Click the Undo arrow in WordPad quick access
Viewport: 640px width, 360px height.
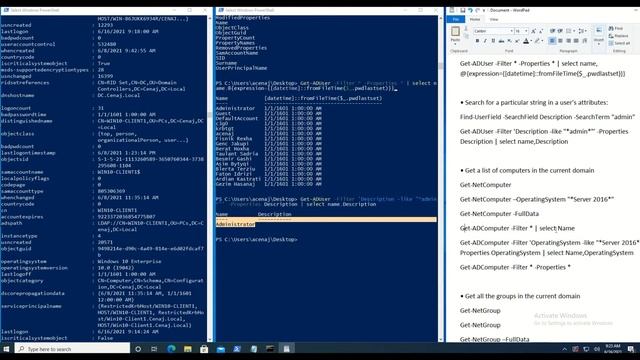click(x=470, y=10)
